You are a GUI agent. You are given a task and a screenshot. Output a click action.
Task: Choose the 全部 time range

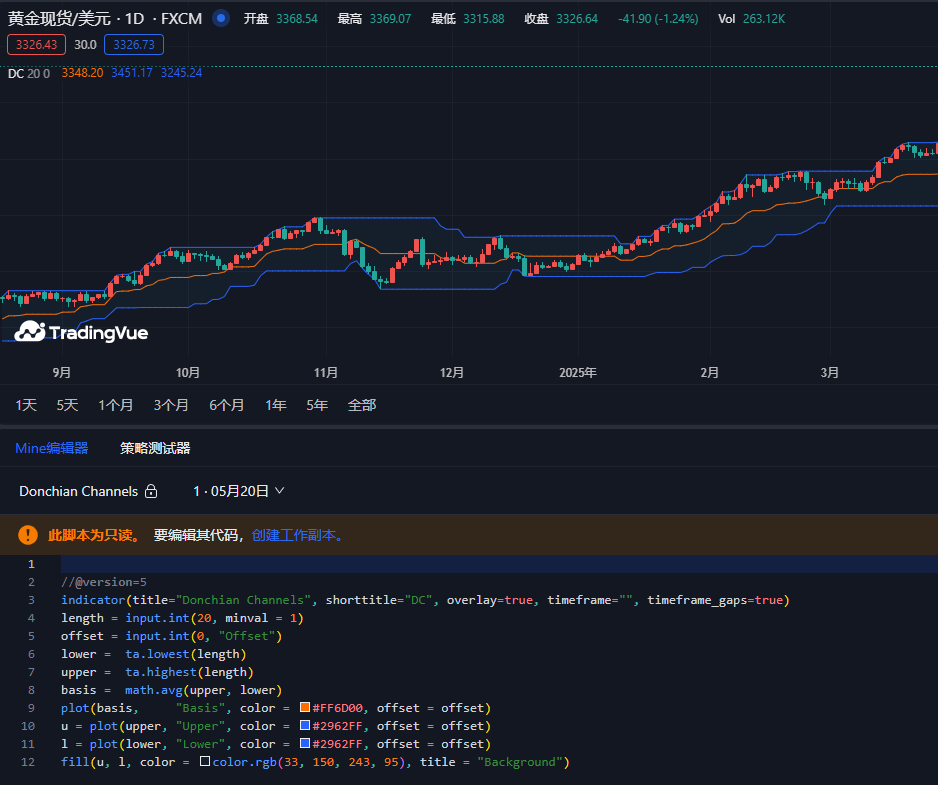click(362, 405)
